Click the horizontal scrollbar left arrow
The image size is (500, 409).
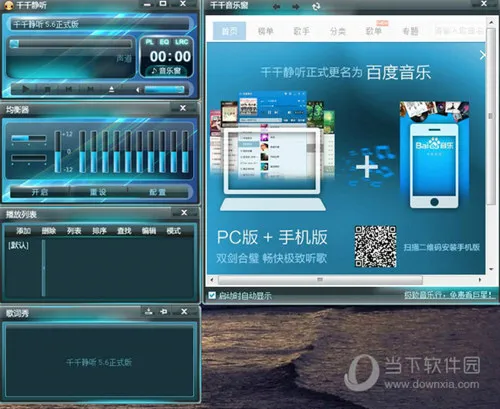[x=211, y=280]
